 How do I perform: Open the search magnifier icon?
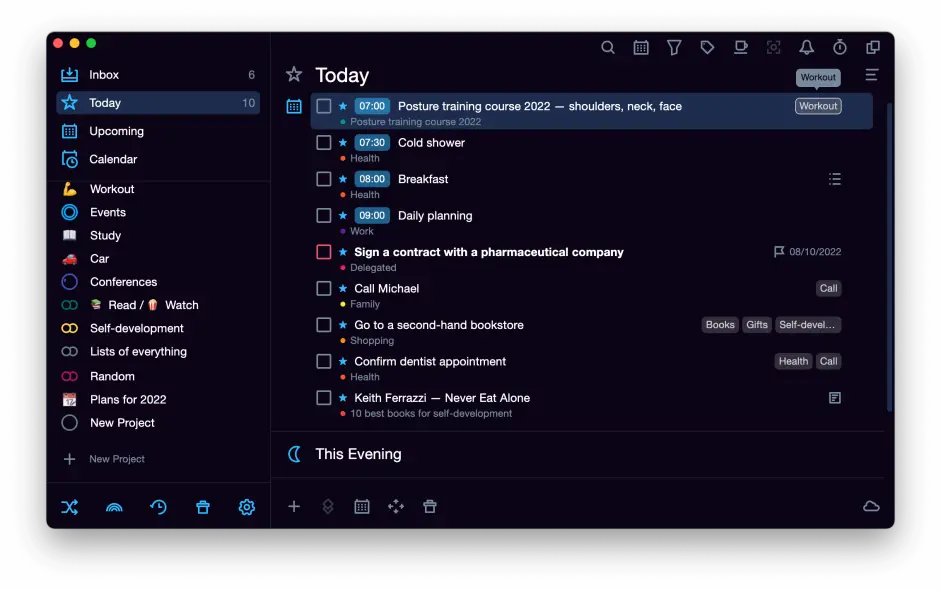(608, 47)
